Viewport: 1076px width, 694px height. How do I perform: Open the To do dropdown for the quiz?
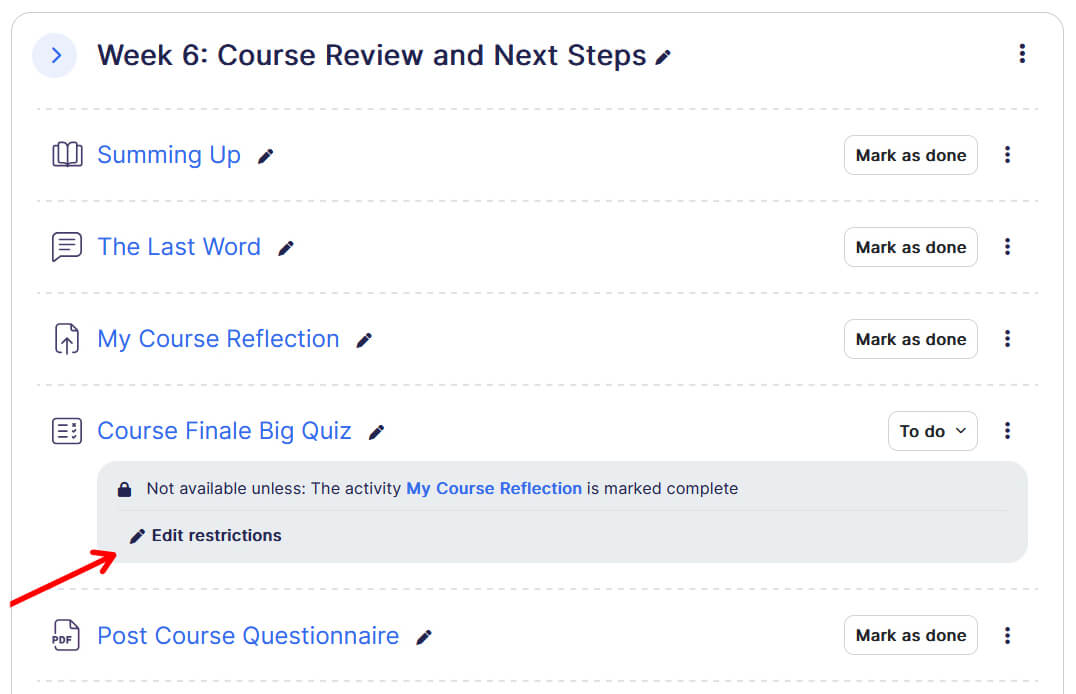pyautogui.click(x=932, y=431)
